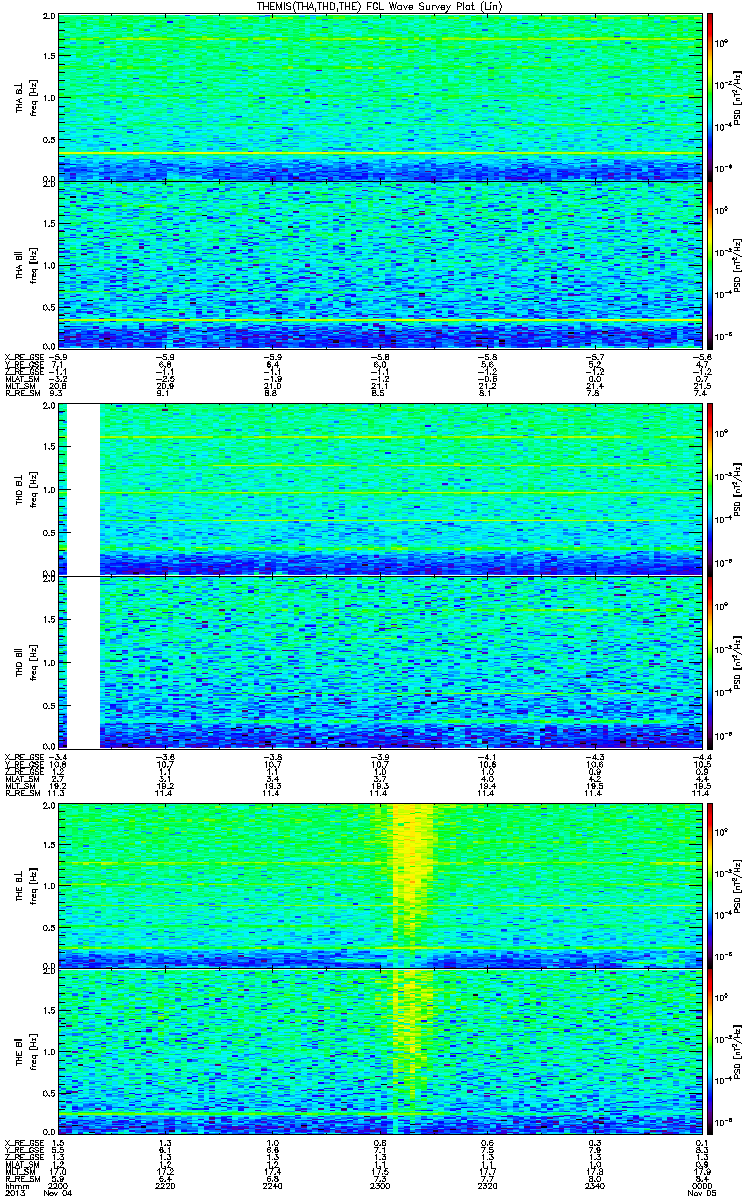
Task: Click the '1.0' frequency tick on THE B⊥ axis
Action: point(50,886)
